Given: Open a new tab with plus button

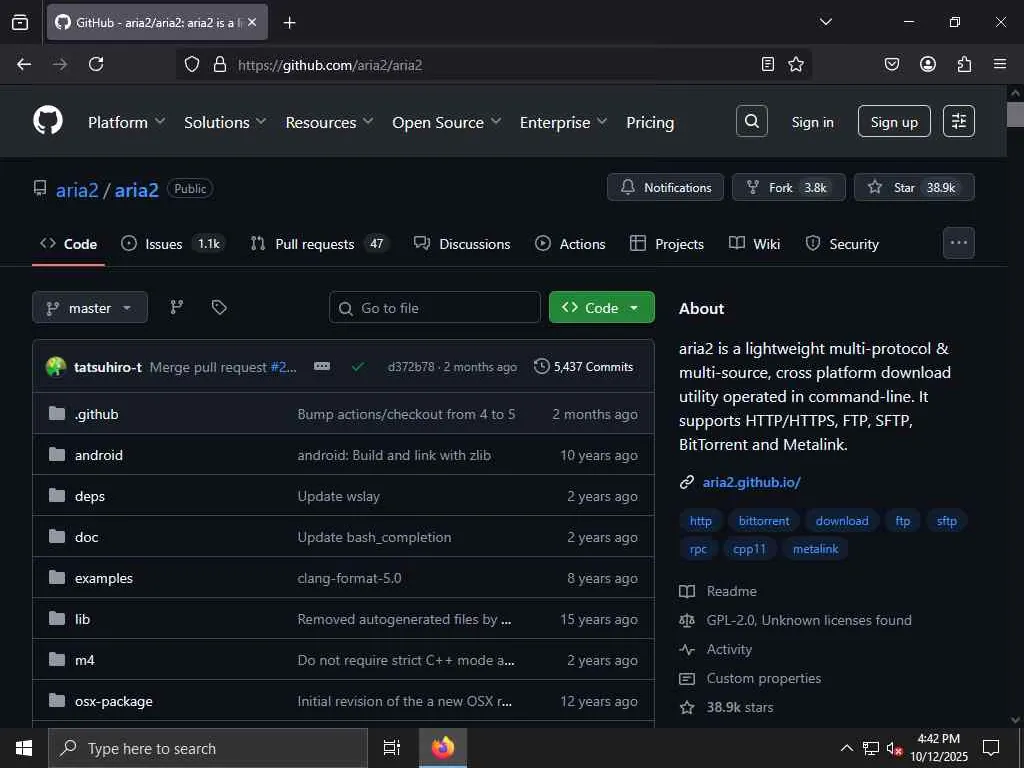Looking at the screenshot, I should 289,23.
